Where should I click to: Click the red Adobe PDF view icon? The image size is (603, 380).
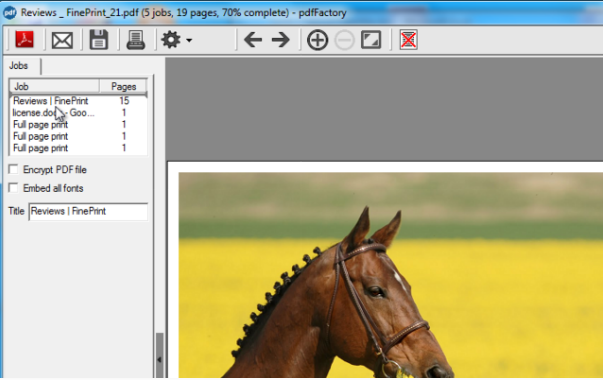pyautogui.click(x=24, y=40)
